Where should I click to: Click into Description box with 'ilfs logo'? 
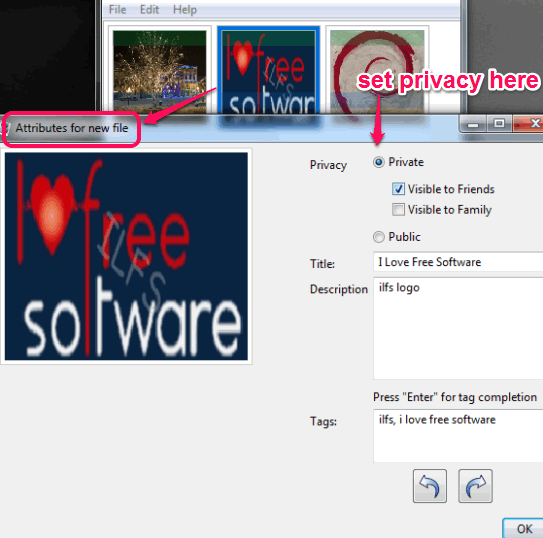click(458, 328)
